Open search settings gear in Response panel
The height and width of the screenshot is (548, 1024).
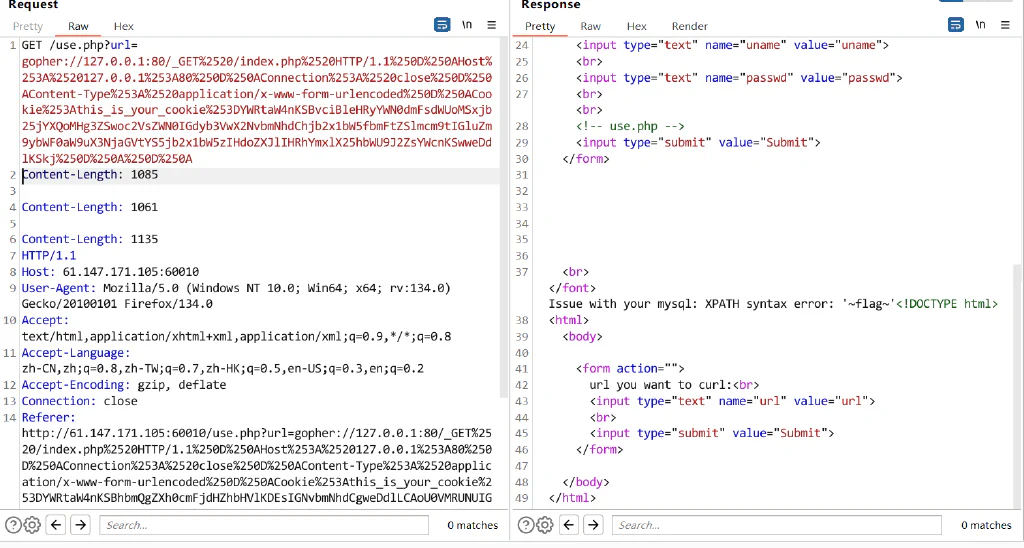545,524
